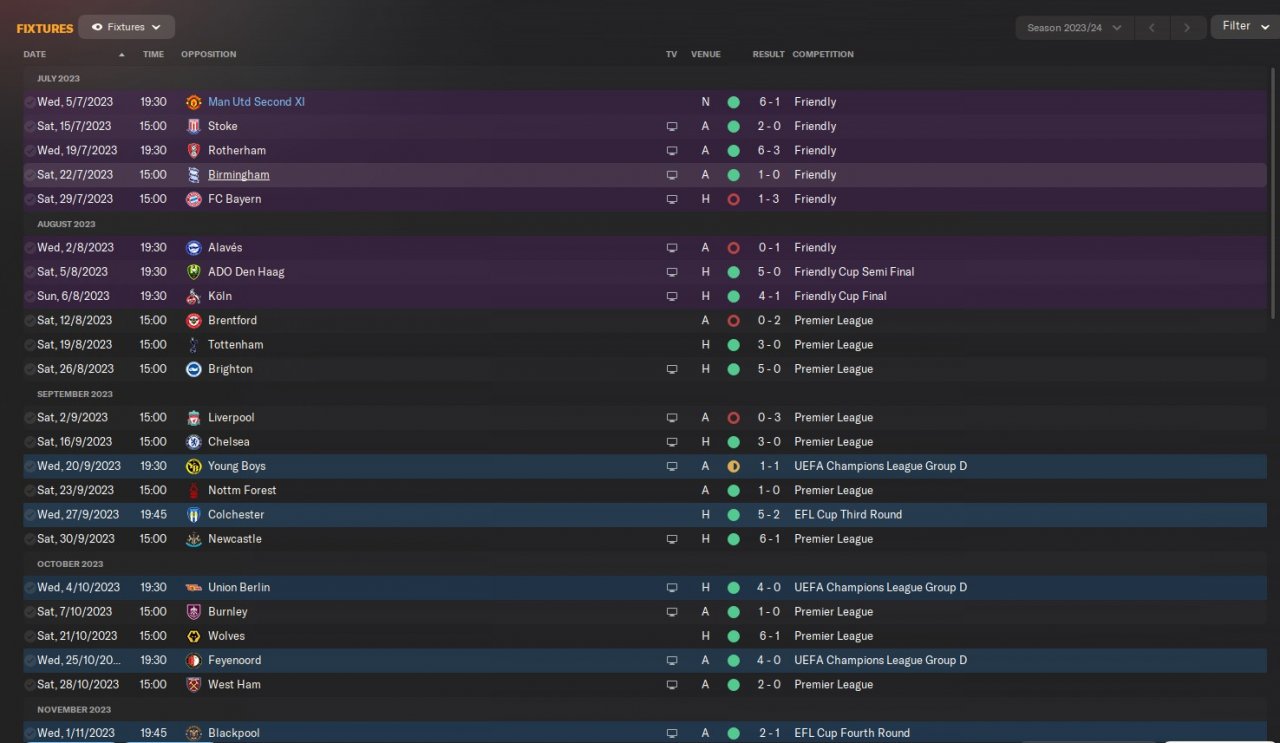The width and height of the screenshot is (1280, 743).
Task: Click the red loss indicator for Liverpool match
Action: (733, 418)
